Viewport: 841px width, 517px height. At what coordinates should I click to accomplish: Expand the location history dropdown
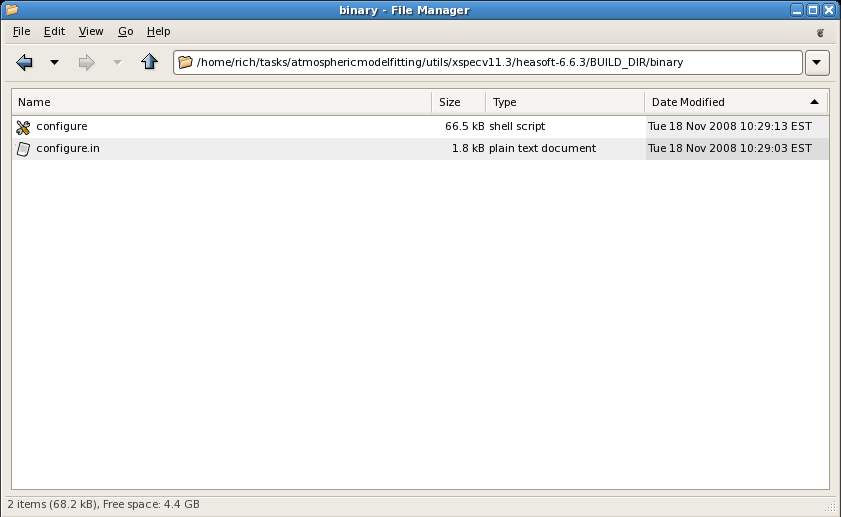point(817,62)
